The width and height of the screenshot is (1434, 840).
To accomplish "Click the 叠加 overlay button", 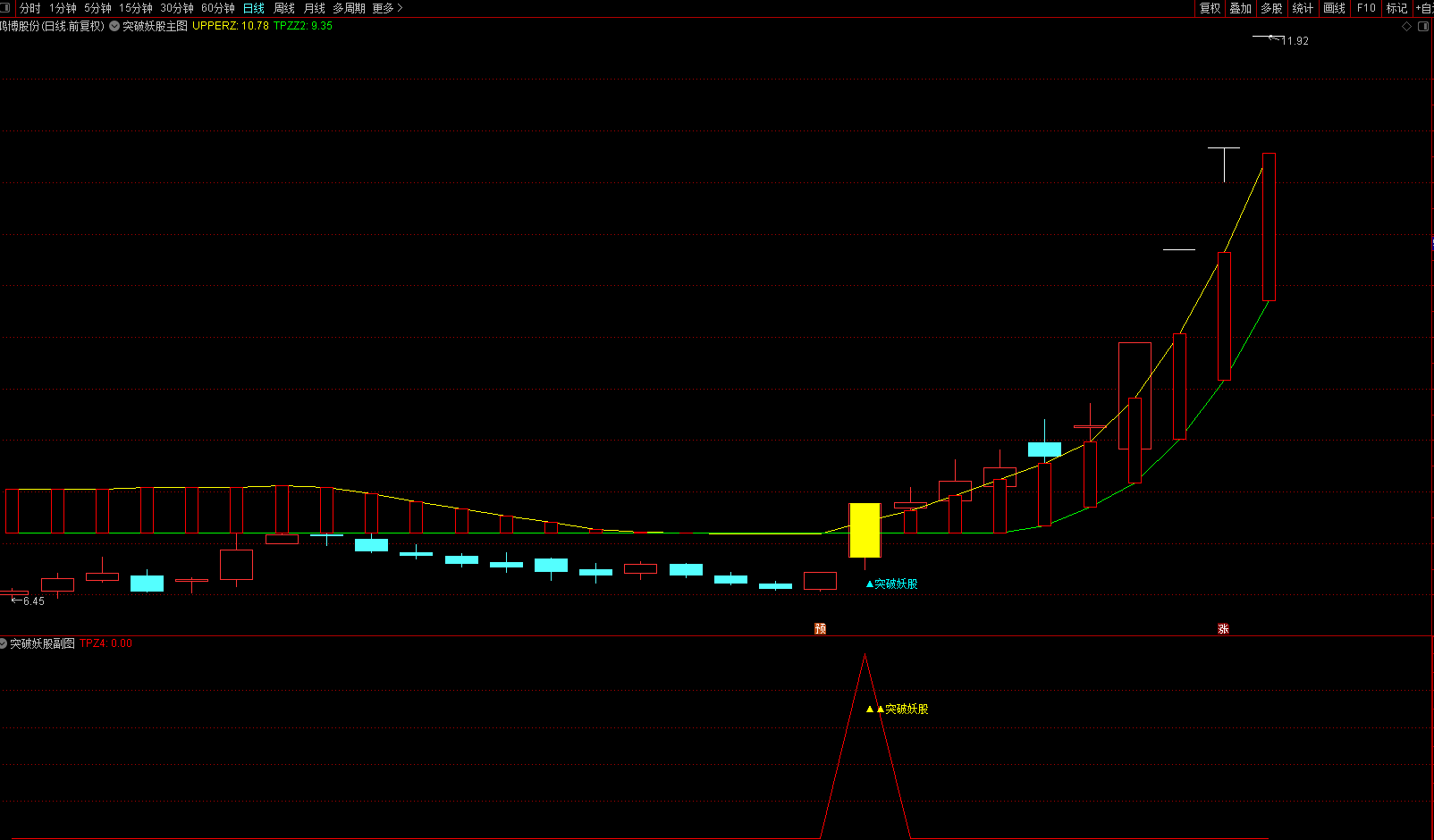I will (x=1240, y=8).
